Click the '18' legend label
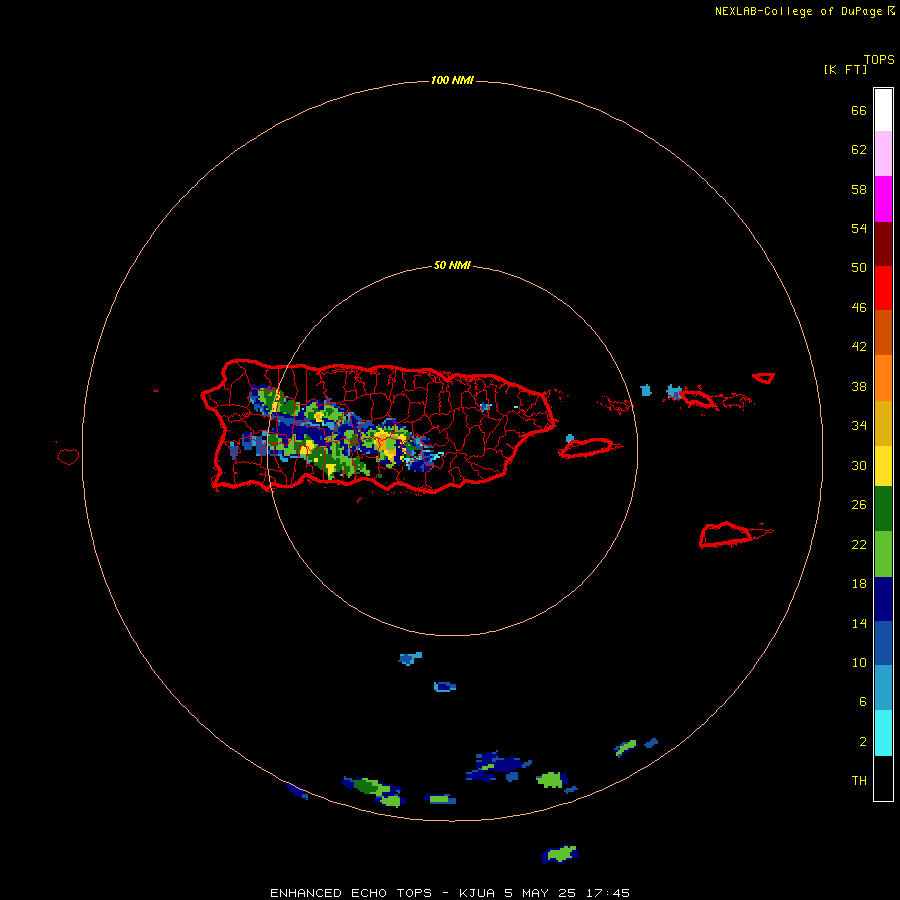Viewport: 900px width, 900px height. [x=859, y=584]
